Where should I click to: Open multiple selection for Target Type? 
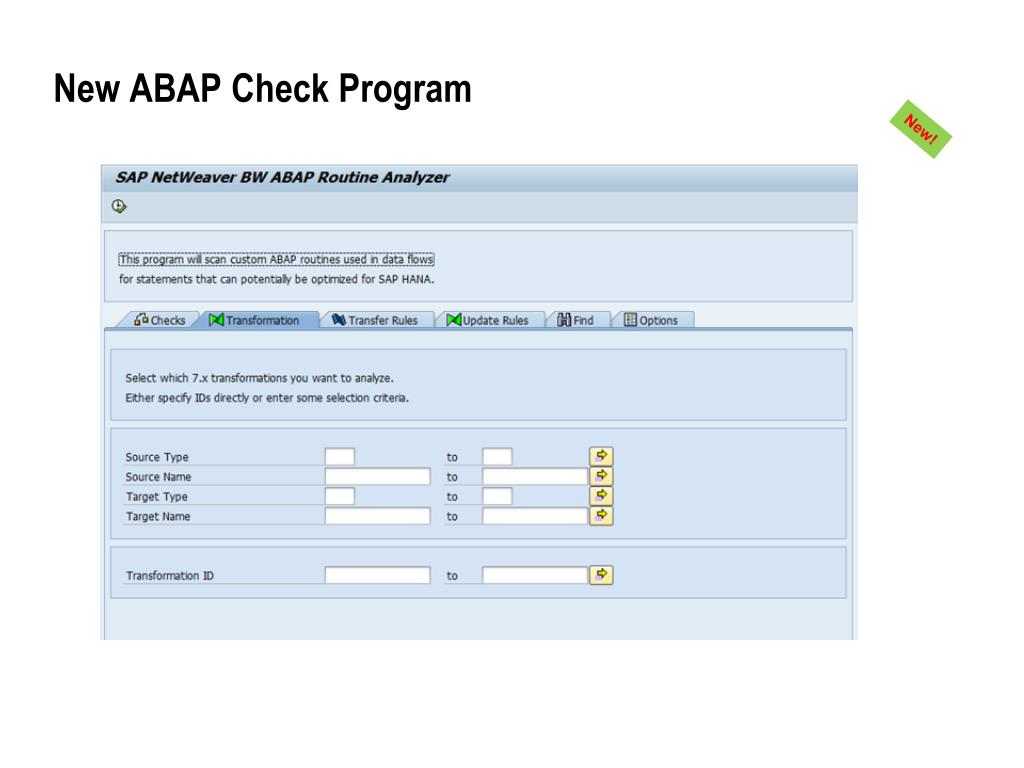coord(601,496)
